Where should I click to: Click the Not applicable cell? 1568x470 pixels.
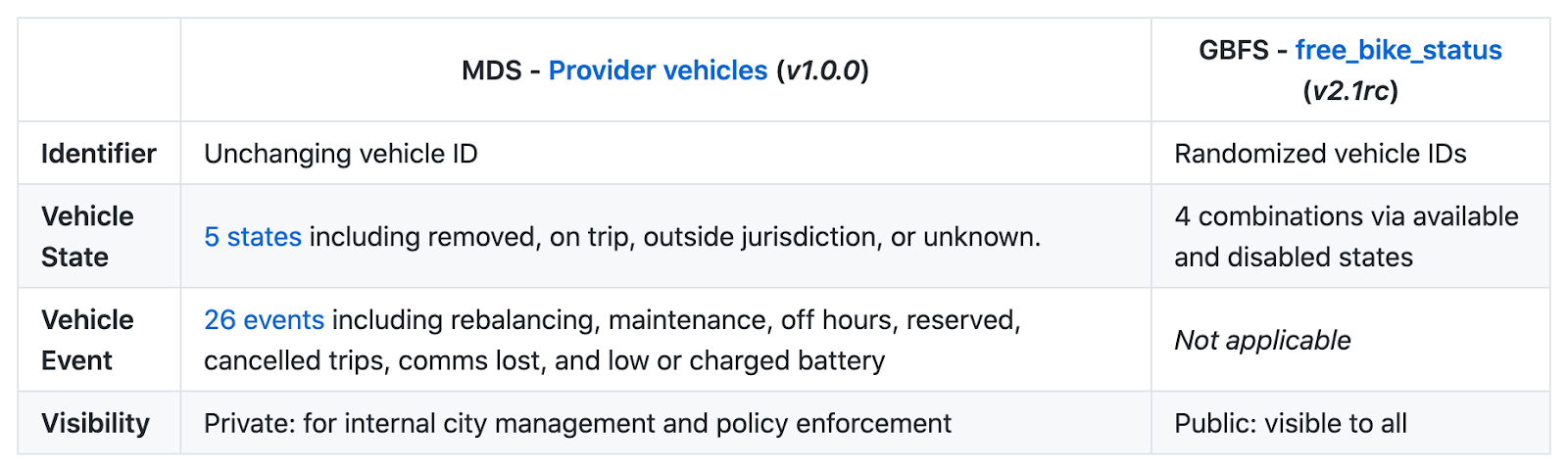pos(1262,341)
